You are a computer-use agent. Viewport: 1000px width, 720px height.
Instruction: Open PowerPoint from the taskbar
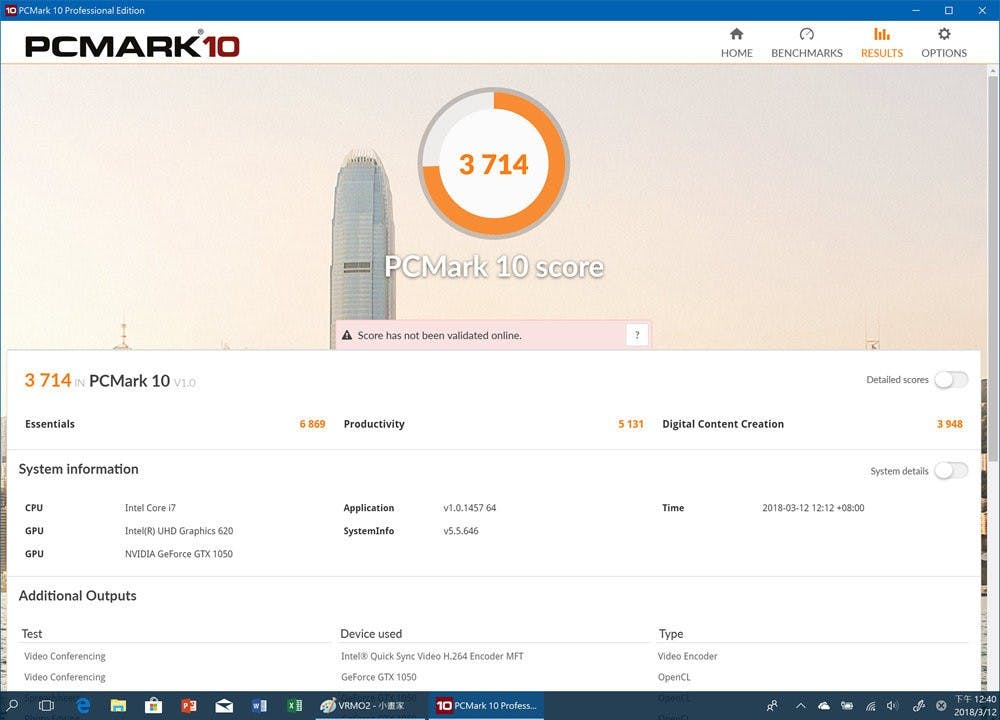[189, 705]
